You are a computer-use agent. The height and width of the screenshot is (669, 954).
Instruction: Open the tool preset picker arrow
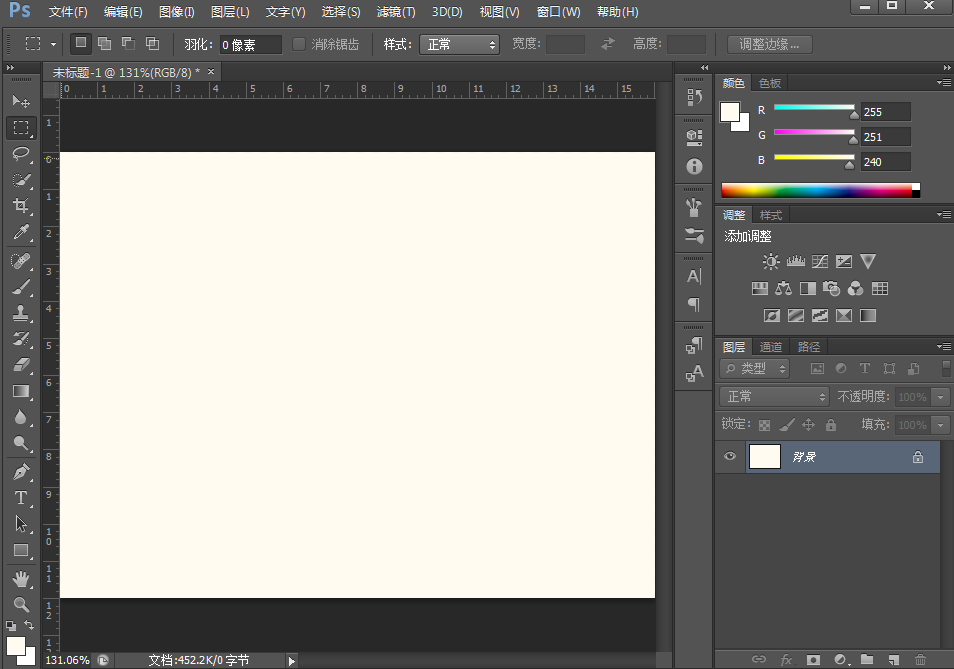(54, 44)
